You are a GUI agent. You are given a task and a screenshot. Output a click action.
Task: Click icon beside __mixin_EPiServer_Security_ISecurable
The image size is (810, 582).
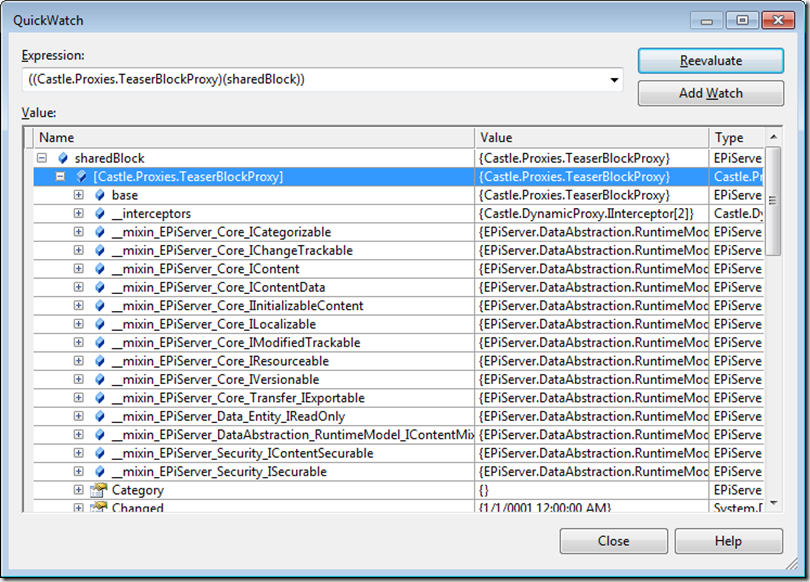(x=99, y=471)
